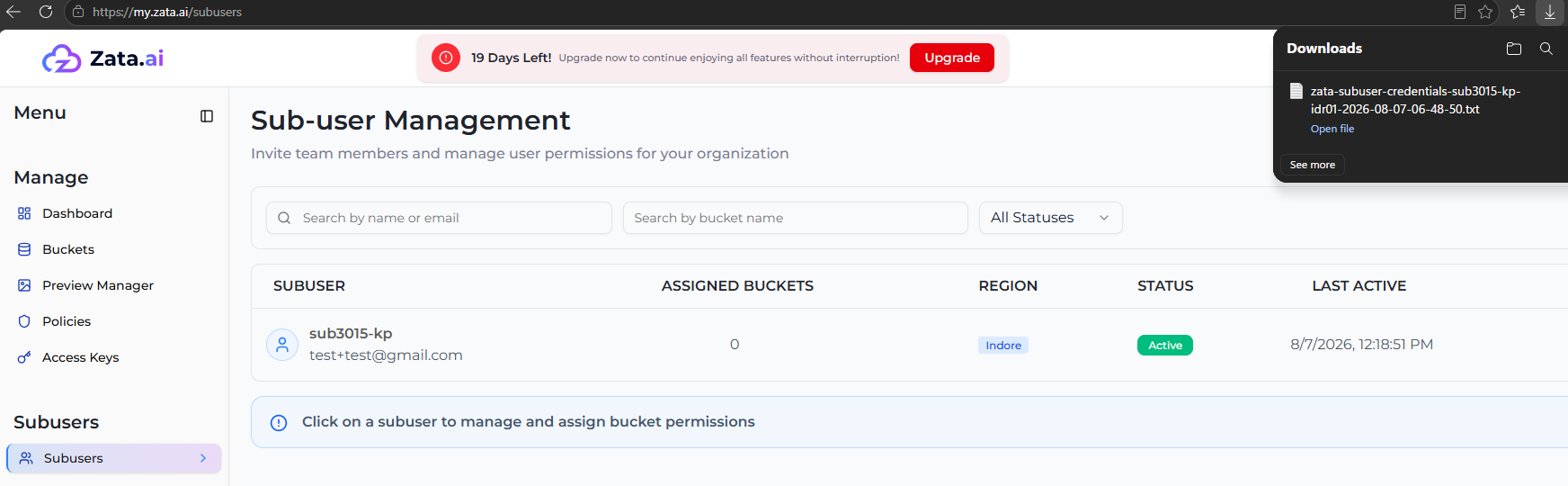
Task: Click the Sub-user Management heading
Action: pos(410,120)
